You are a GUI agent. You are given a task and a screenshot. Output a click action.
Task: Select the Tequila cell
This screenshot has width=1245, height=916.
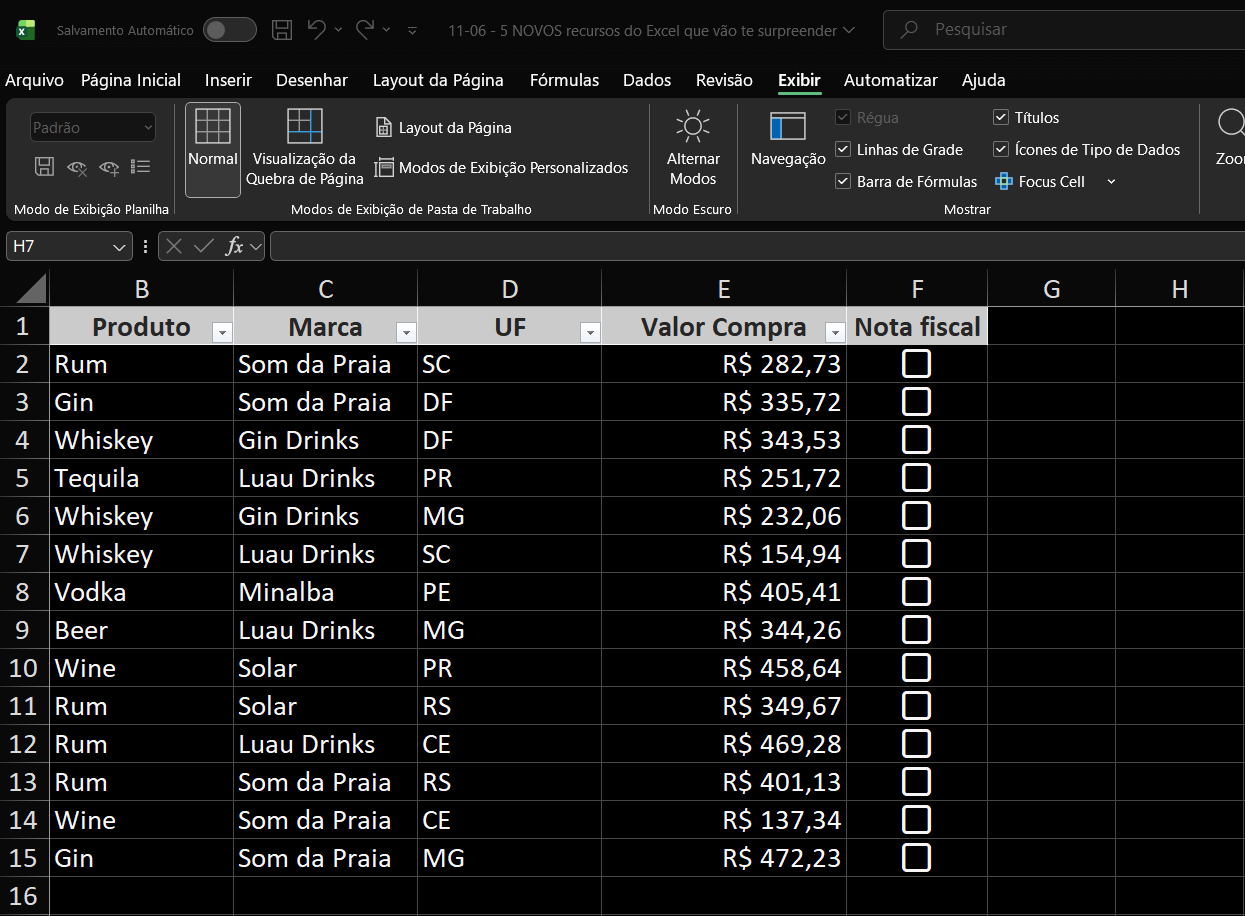coord(141,478)
